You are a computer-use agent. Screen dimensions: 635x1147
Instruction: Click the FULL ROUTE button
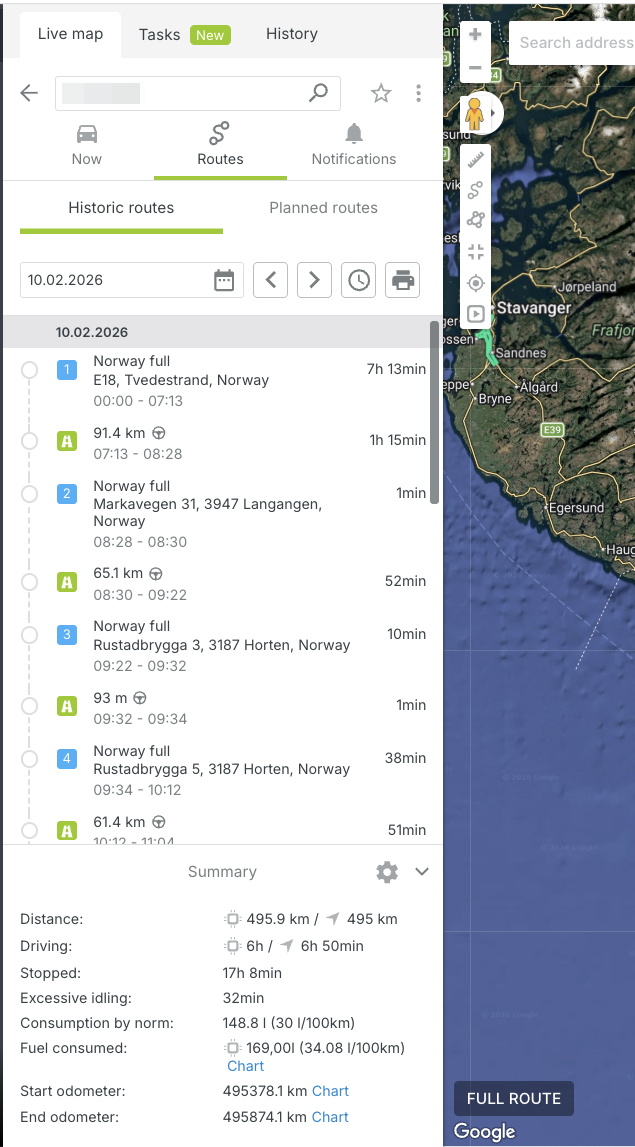point(514,1098)
